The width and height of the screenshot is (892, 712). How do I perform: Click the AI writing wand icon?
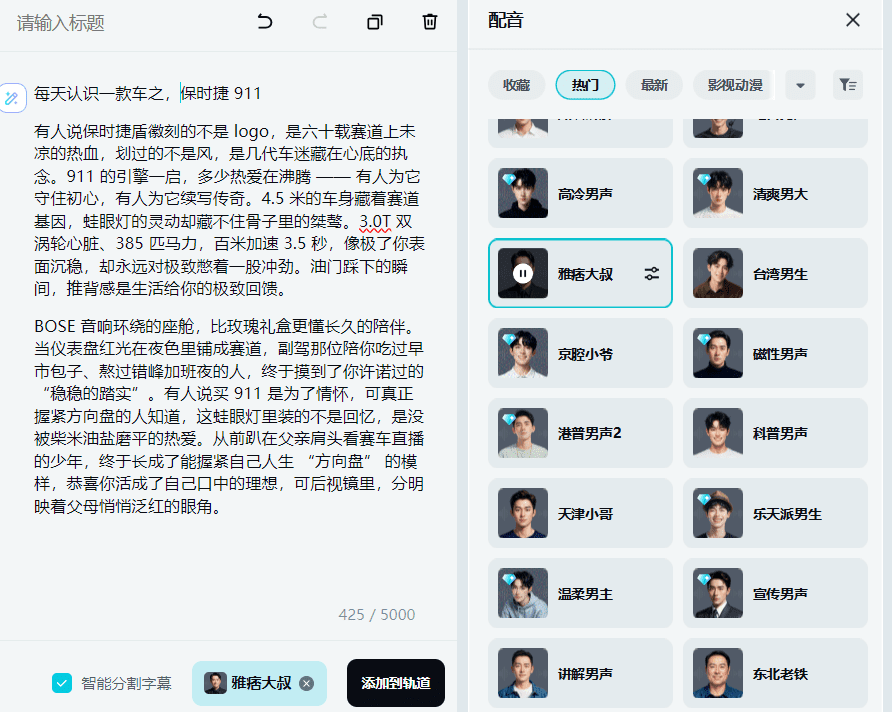[x=13, y=97]
